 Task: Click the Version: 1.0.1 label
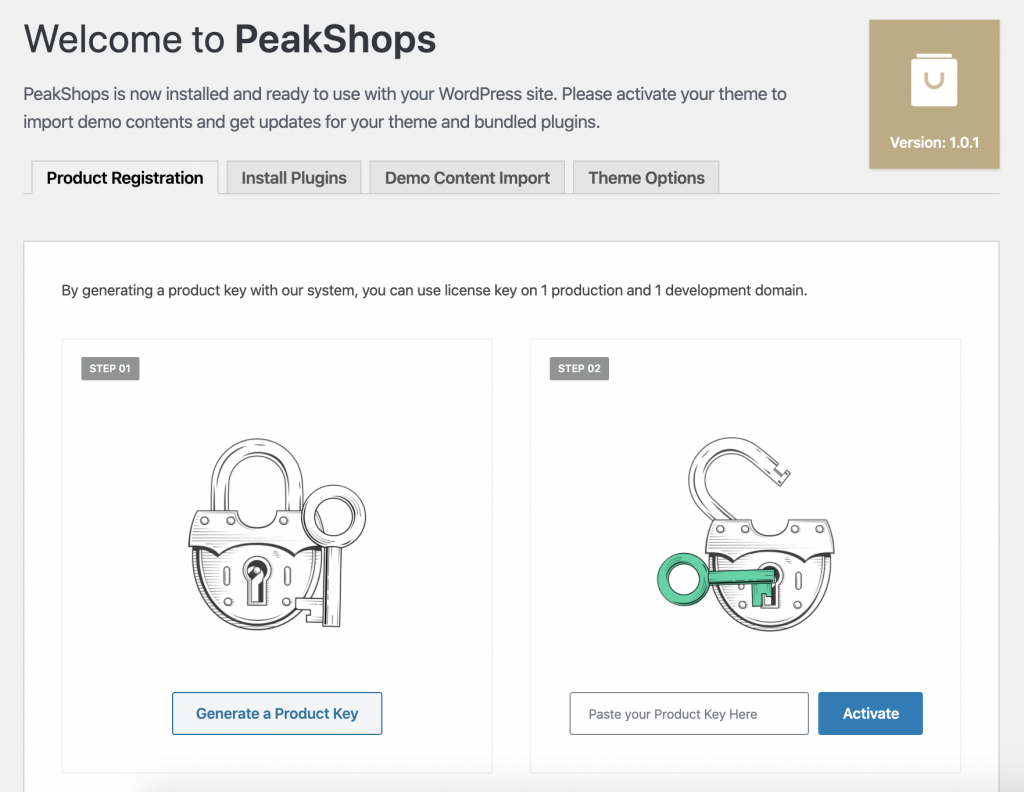click(x=934, y=142)
